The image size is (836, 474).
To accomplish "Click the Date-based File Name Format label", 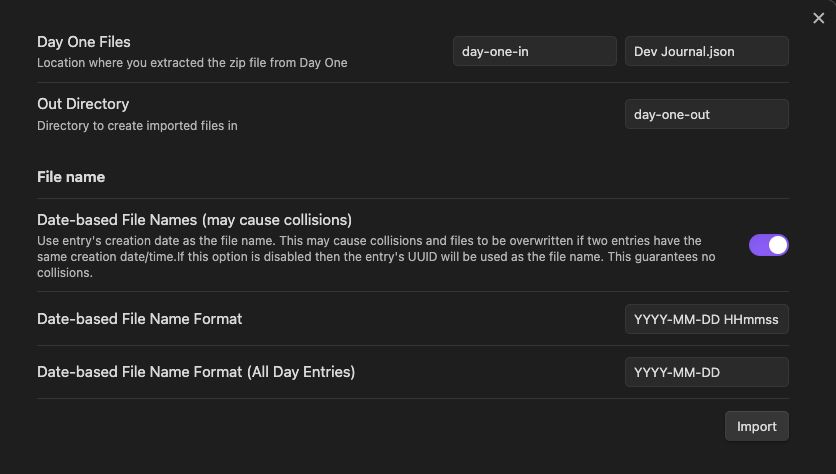I will [140, 319].
